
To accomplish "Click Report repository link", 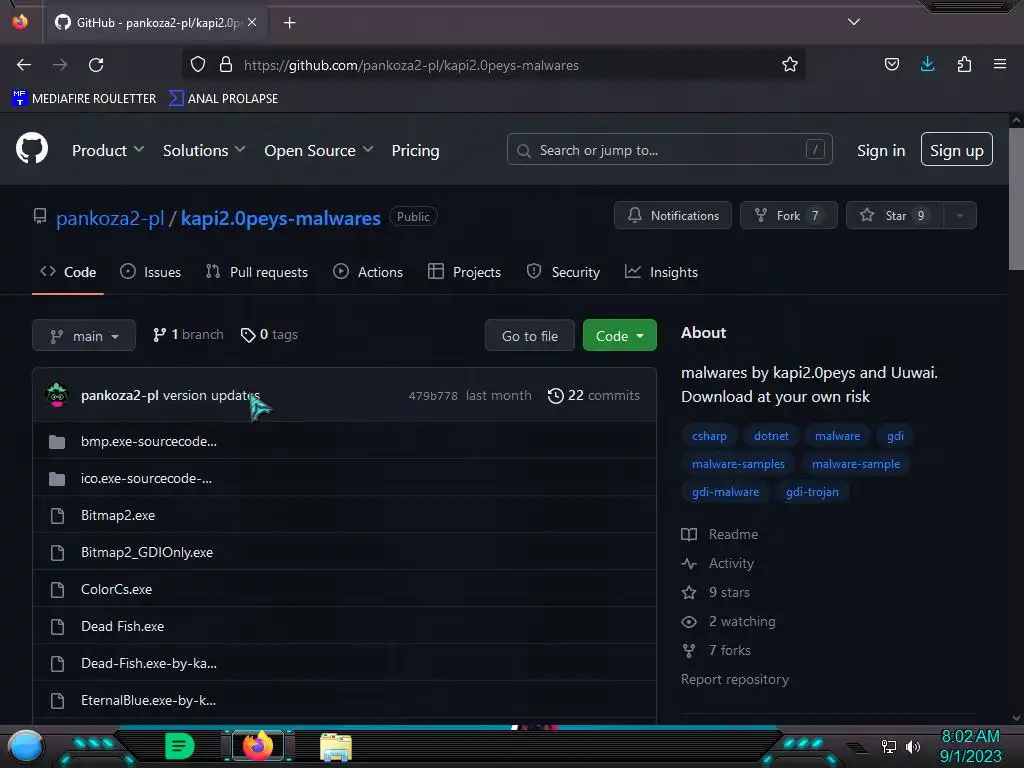I will pos(735,679).
